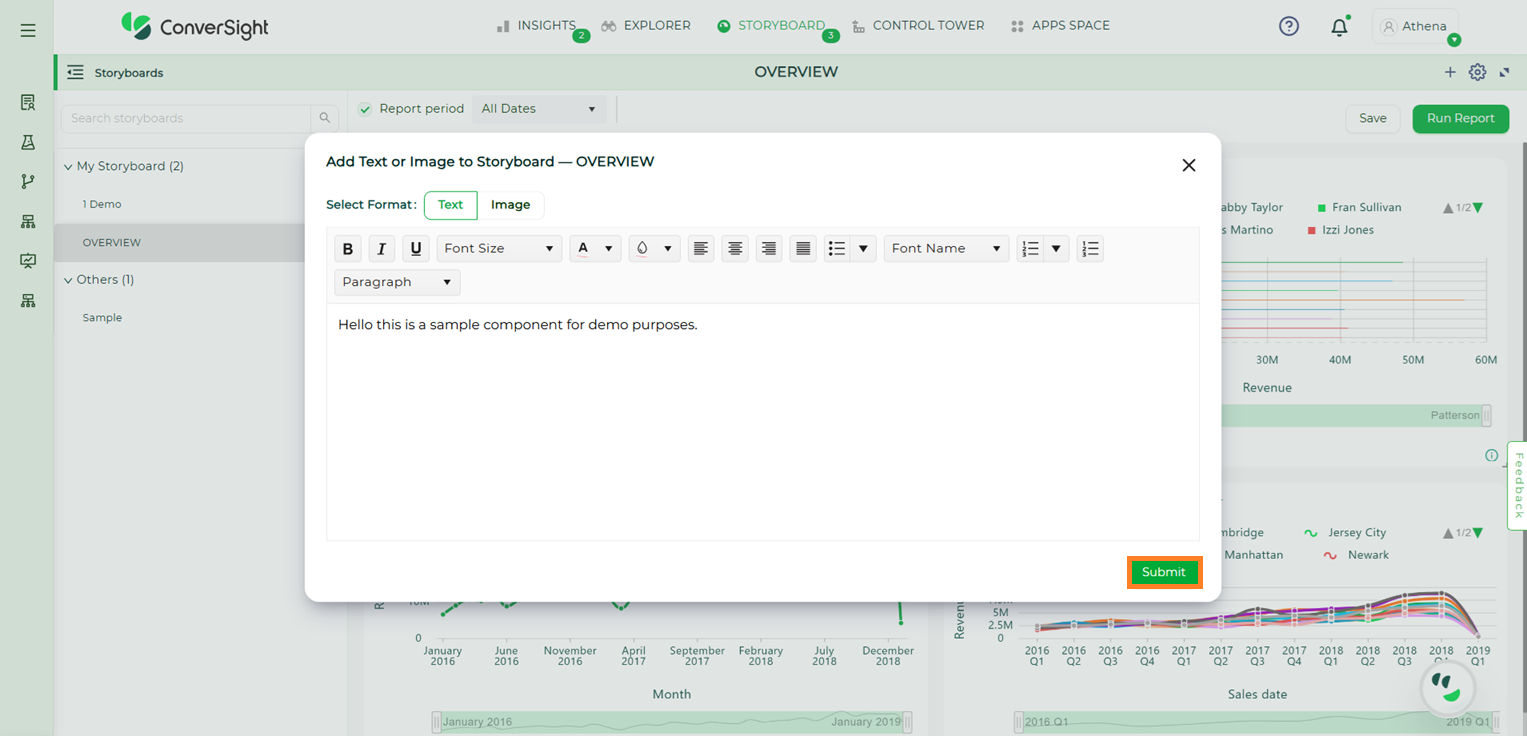Toggle the Storyboards list panel icon

(x=75, y=72)
